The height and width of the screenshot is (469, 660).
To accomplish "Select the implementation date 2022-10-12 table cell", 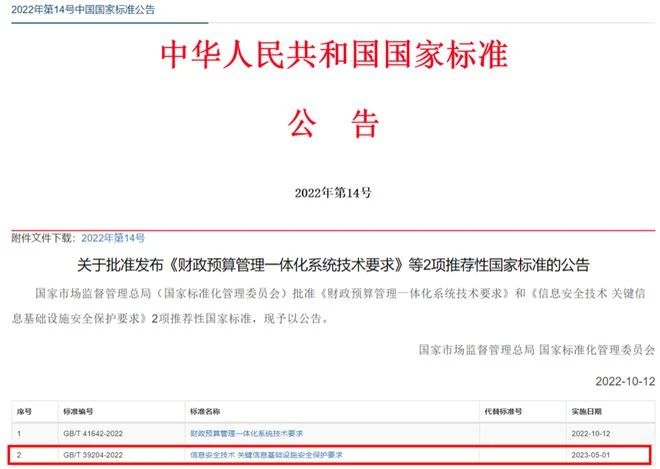I will coord(591,433).
